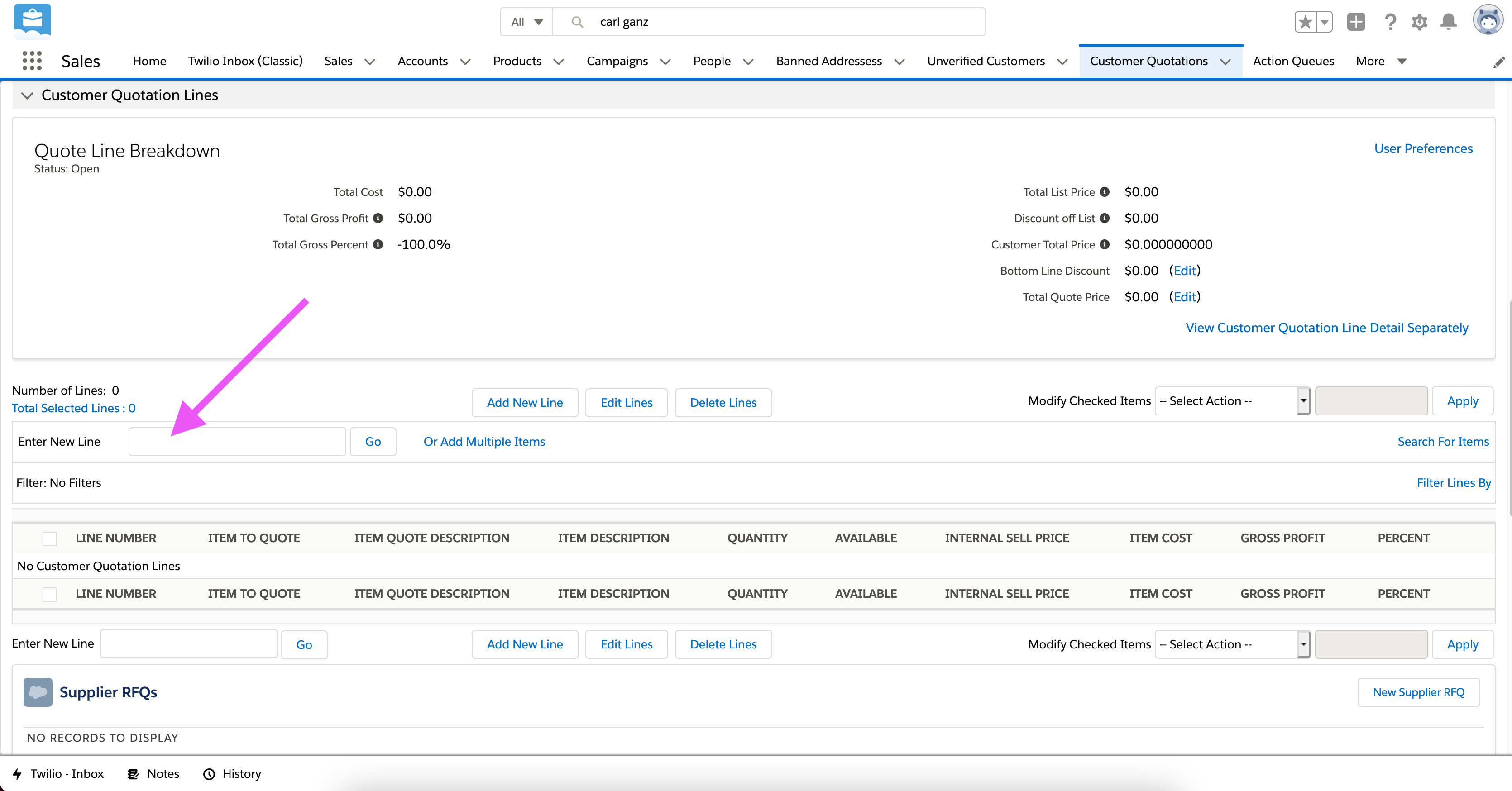Click the upper Apply button

1462,401
